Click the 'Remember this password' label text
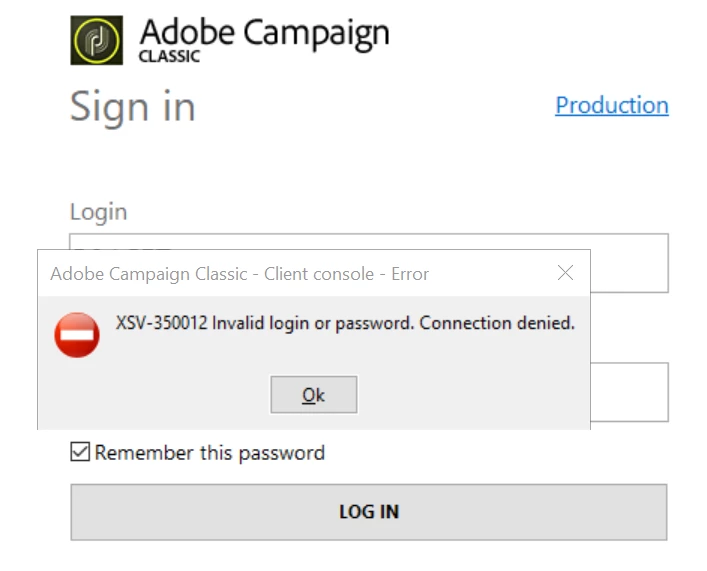707x571 pixels. 209,453
